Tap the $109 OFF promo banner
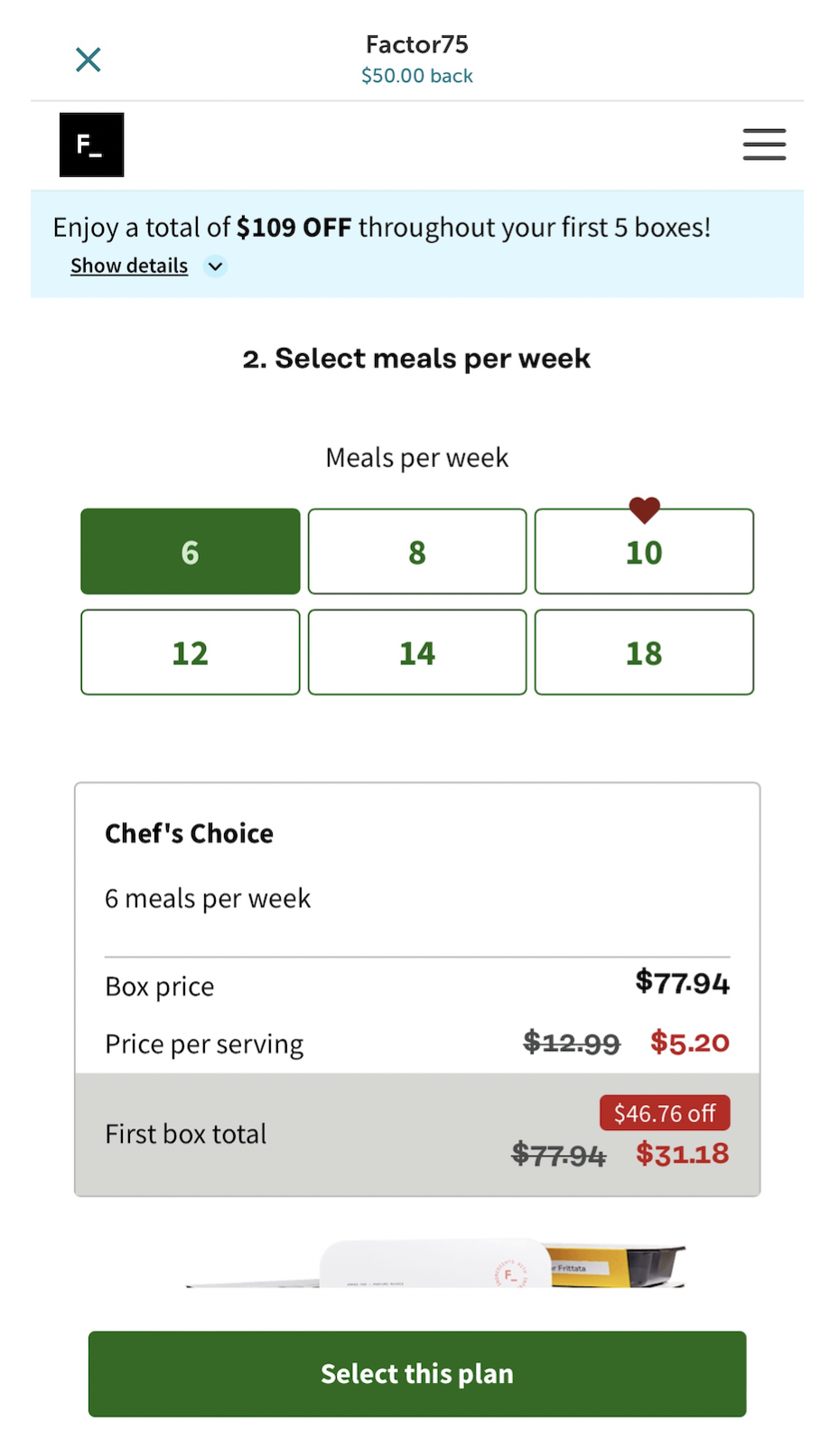The width and height of the screenshot is (840, 1431). [381, 228]
